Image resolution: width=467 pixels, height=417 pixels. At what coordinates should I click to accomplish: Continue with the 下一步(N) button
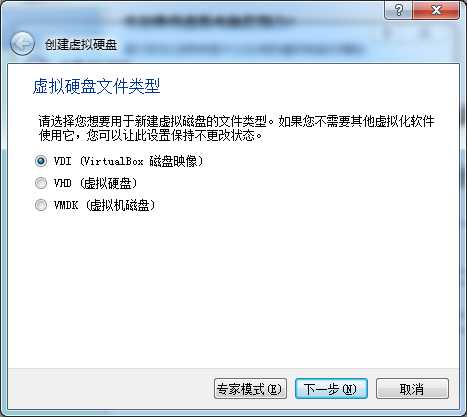[331, 389]
